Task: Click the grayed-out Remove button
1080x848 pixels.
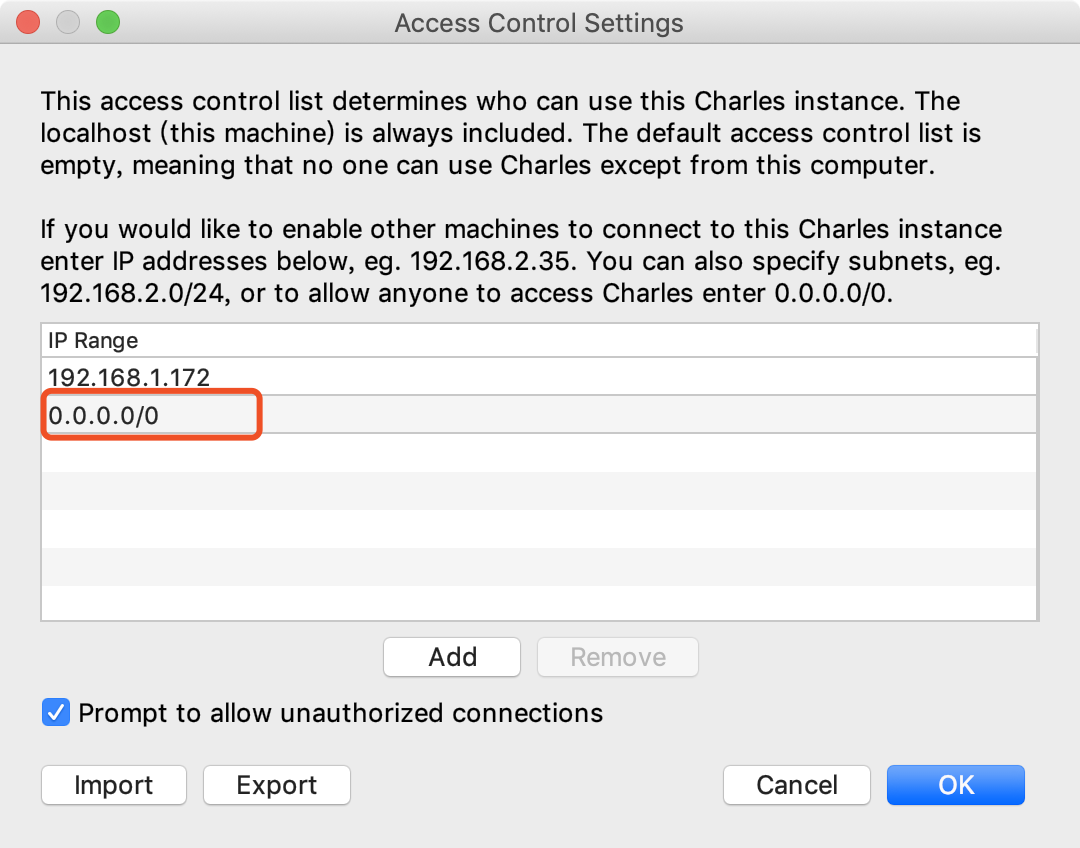Action: click(x=618, y=656)
